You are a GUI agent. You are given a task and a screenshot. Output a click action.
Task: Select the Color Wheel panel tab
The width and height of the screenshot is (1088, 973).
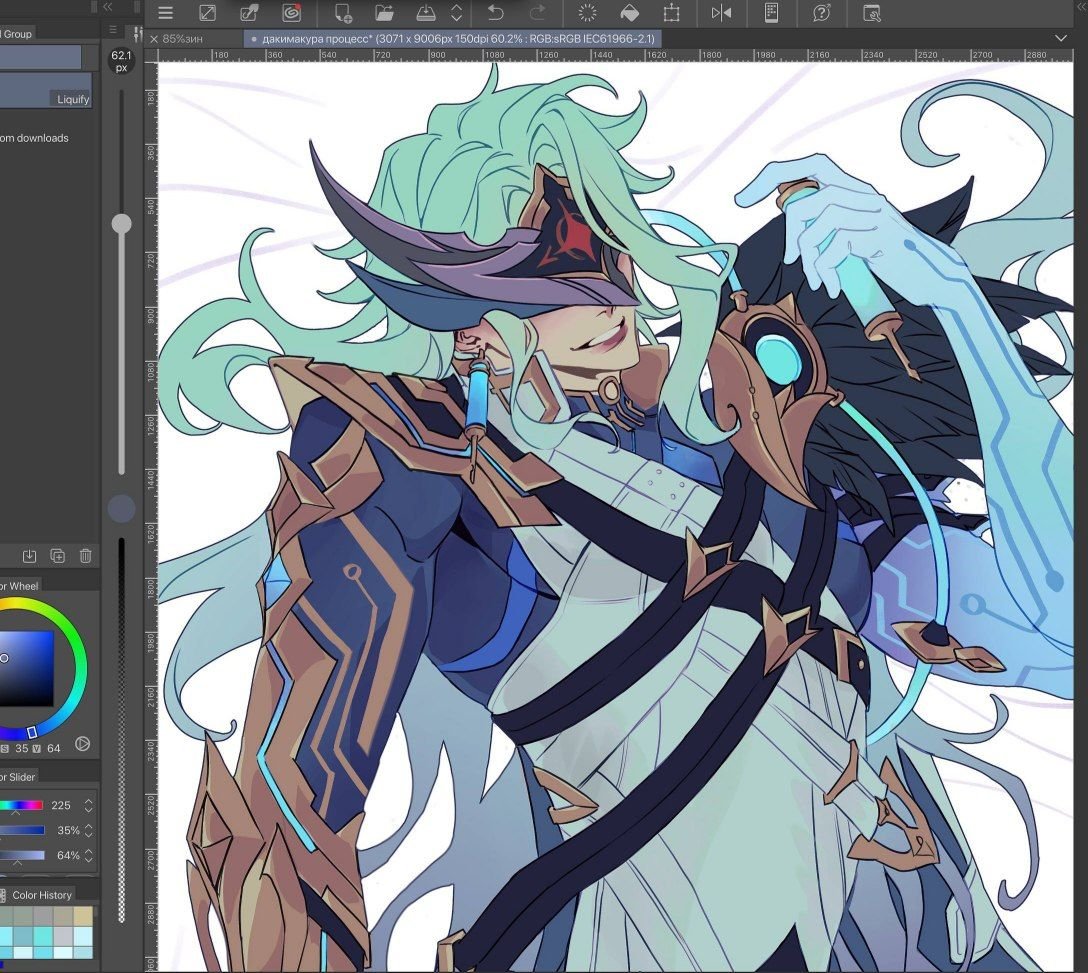pyautogui.click(x=19, y=586)
